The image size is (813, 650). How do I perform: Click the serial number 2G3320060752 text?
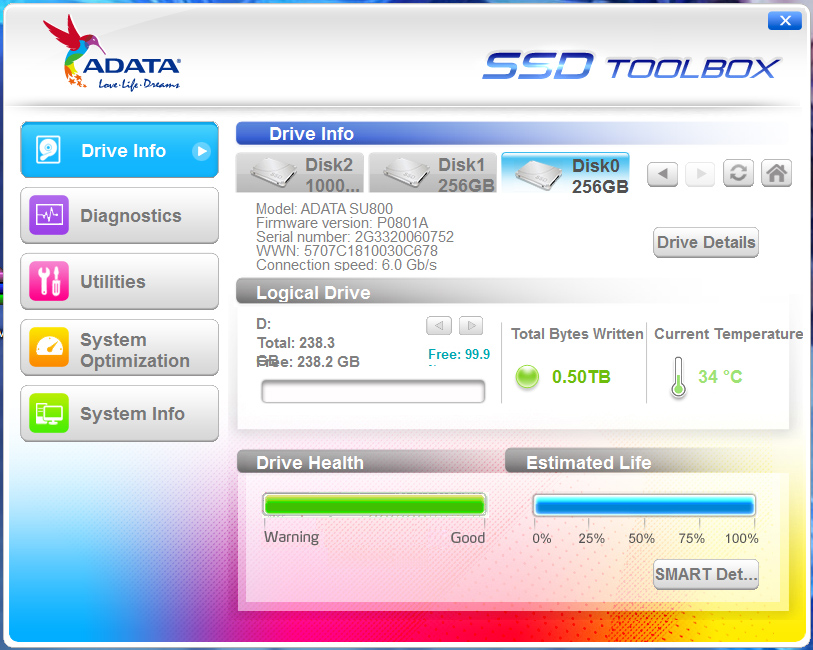(x=404, y=237)
